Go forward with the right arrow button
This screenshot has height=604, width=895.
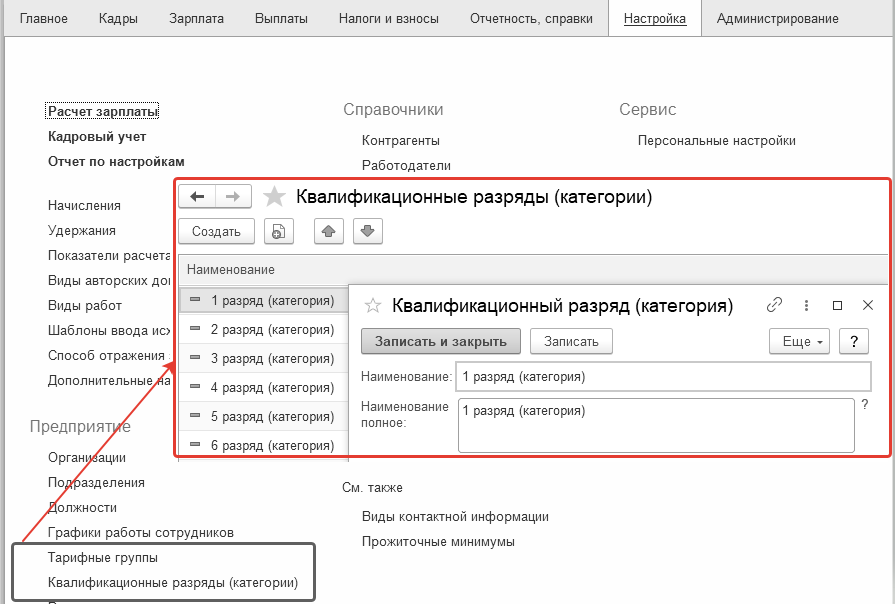233,197
